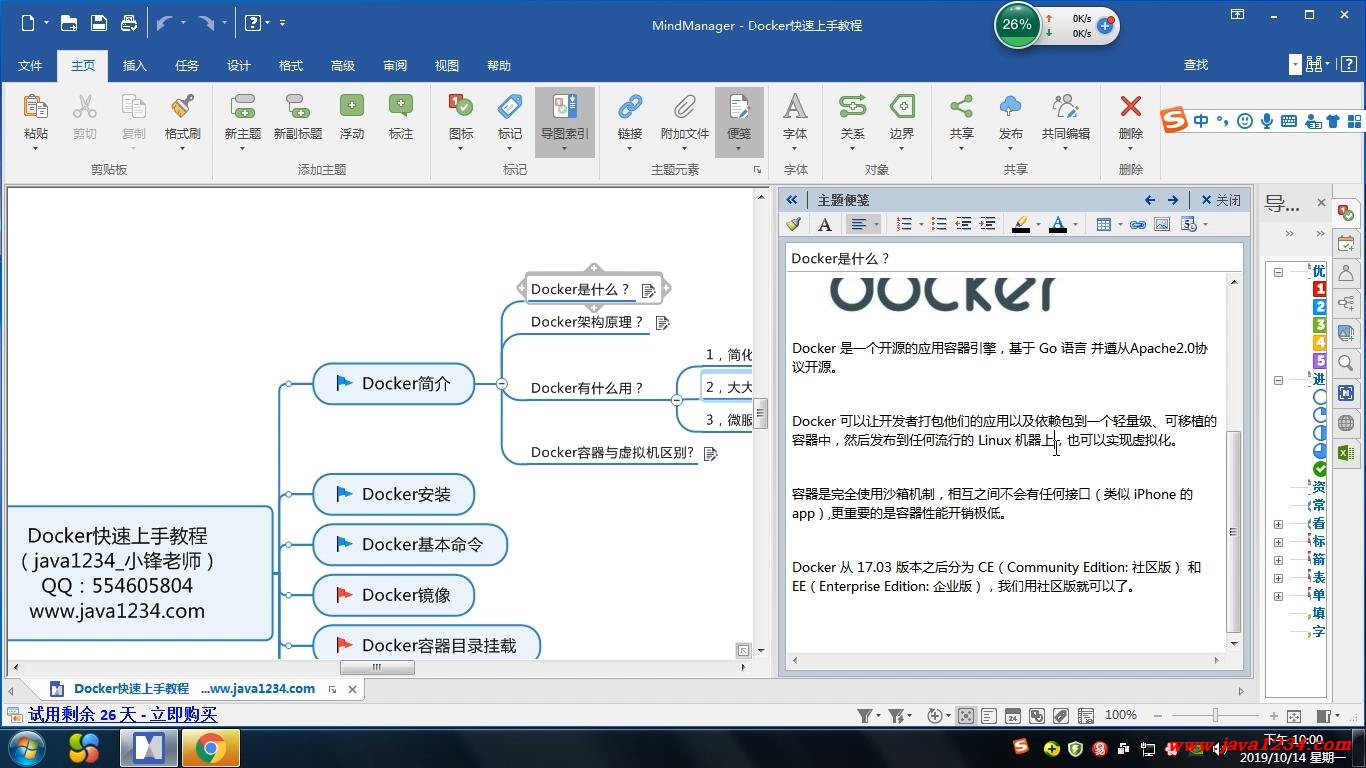The width and height of the screenshot is (1366, 768).
Task: Add a 新主题 new topic
Action: point(242,106)
